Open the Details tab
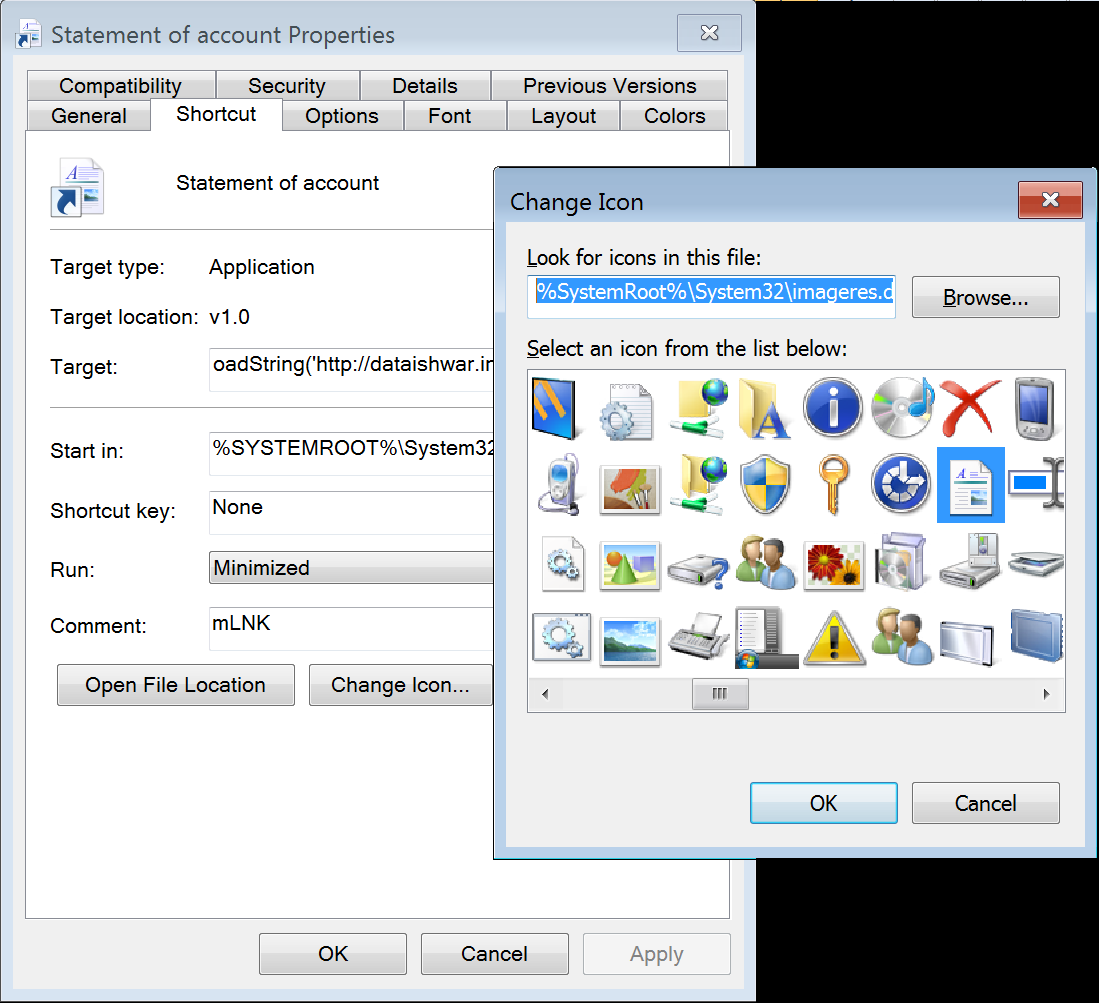 (x=425, y=86)
